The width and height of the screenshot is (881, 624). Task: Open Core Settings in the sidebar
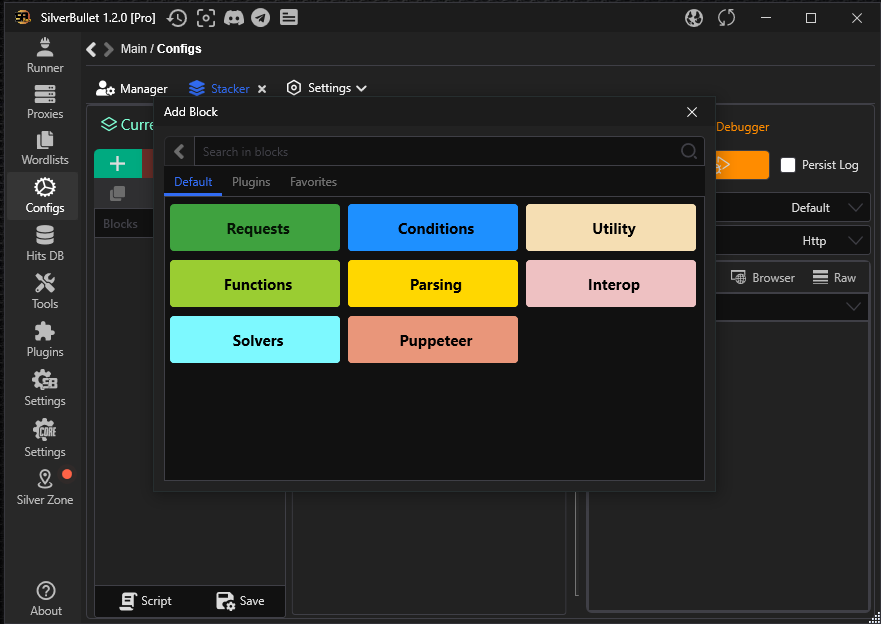click(x=45, y=439)
